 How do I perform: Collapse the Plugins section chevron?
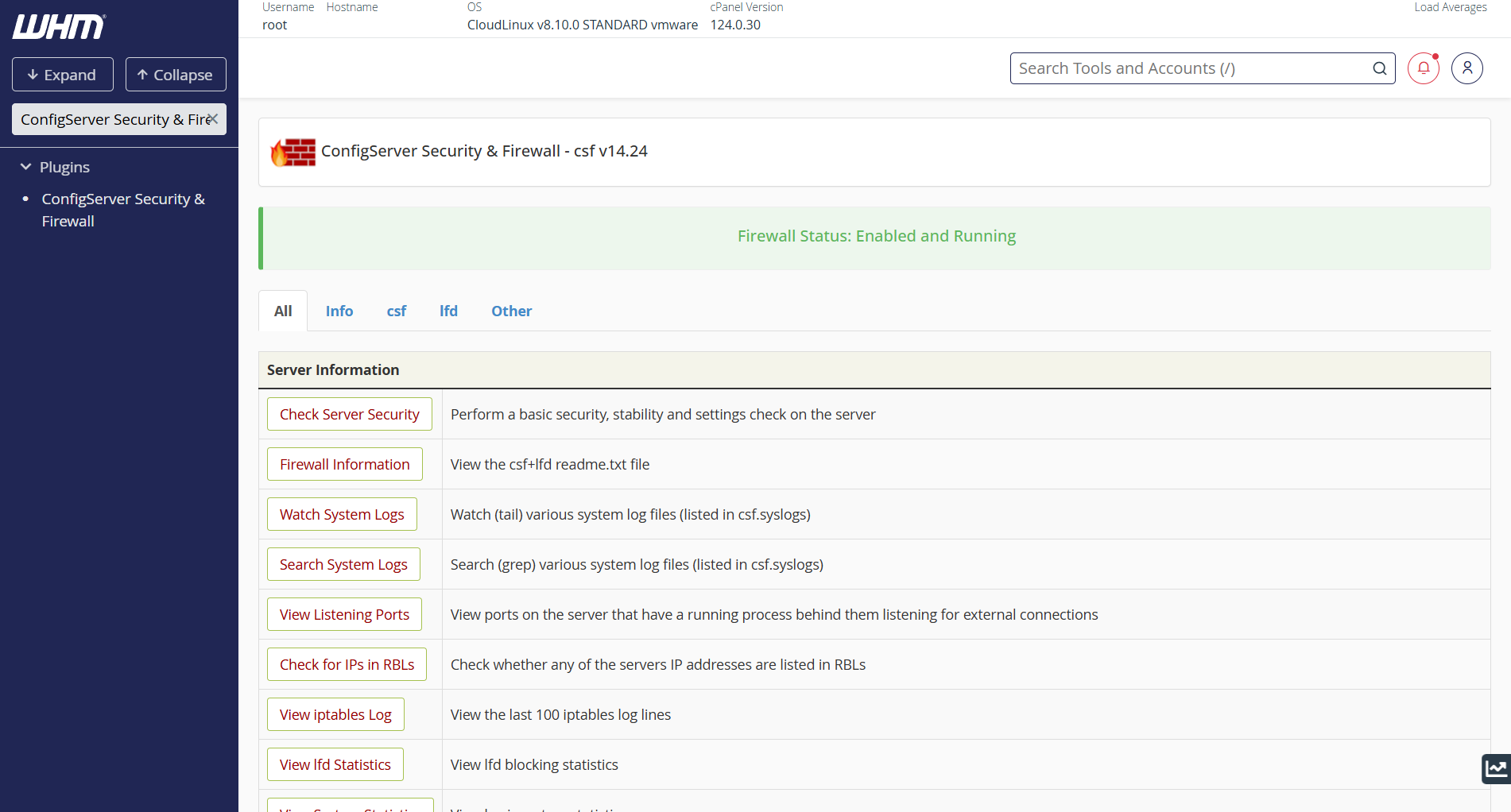26,167
